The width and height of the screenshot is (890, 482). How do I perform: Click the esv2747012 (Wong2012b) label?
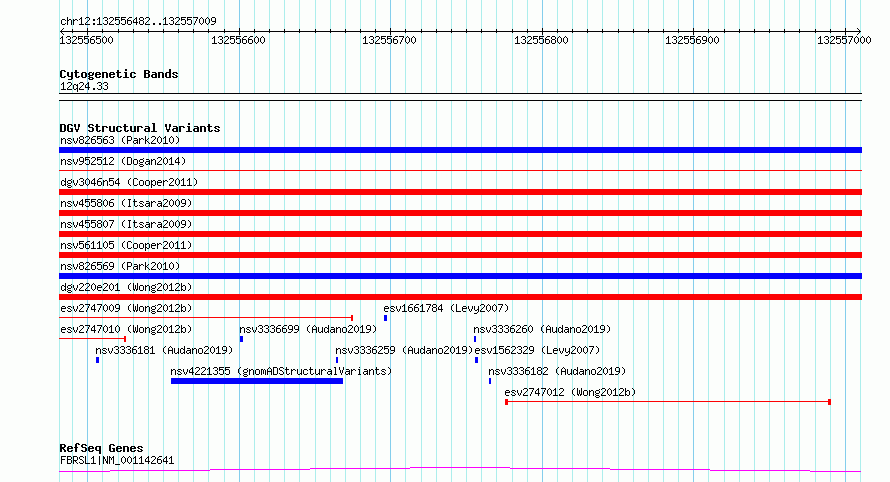coord(570,392)
